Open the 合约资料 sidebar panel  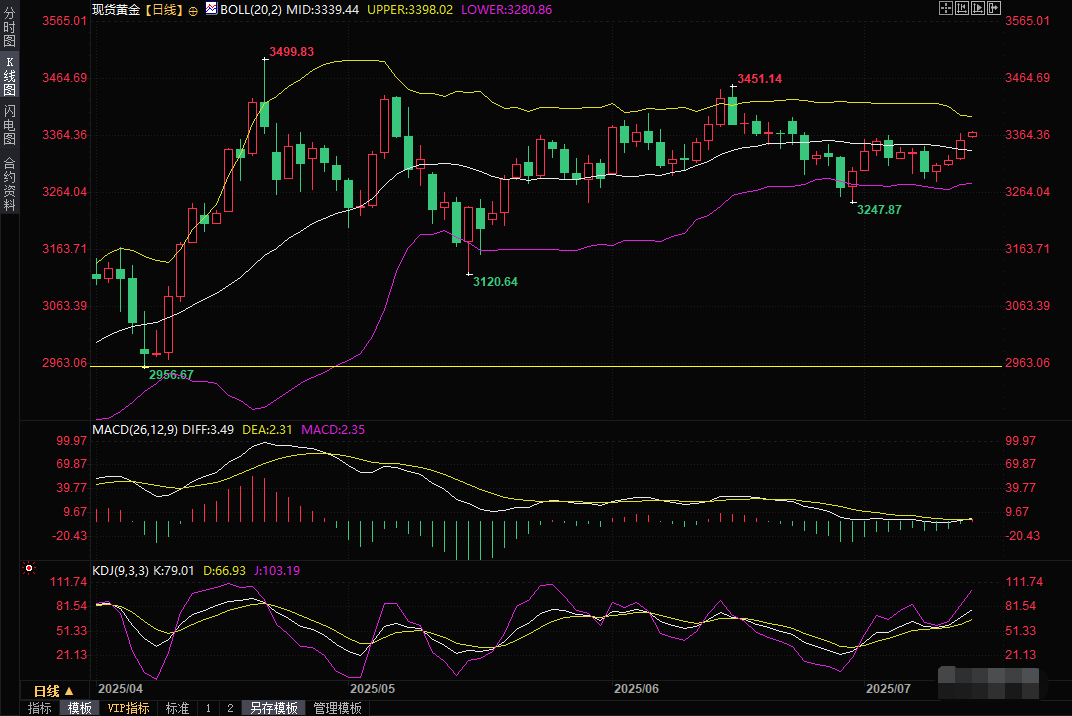(x=9, y=183)
